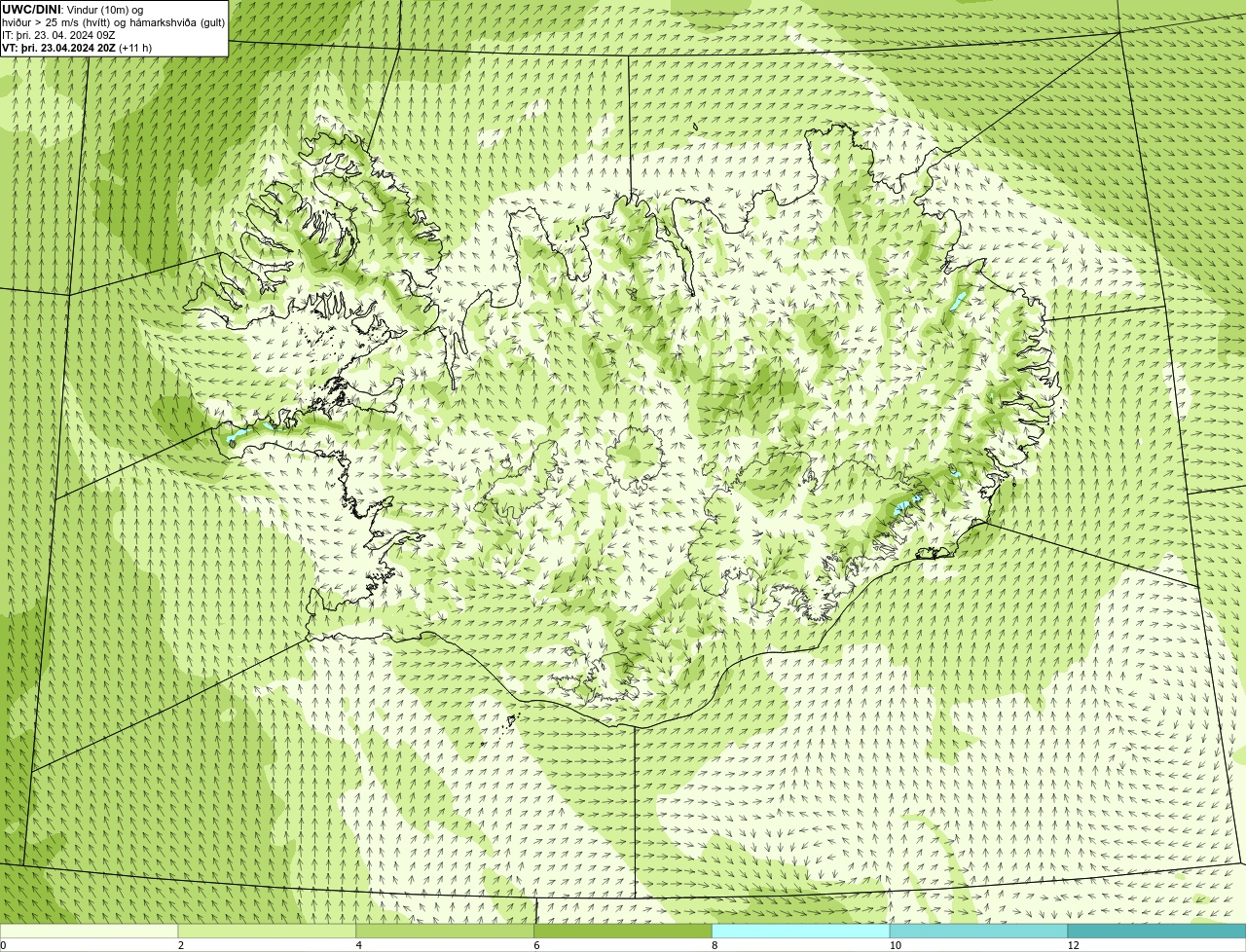The image size is (1246, 952).
Task: Click the pale yellow 0–2 legend swatch
Action: [90, 931]
